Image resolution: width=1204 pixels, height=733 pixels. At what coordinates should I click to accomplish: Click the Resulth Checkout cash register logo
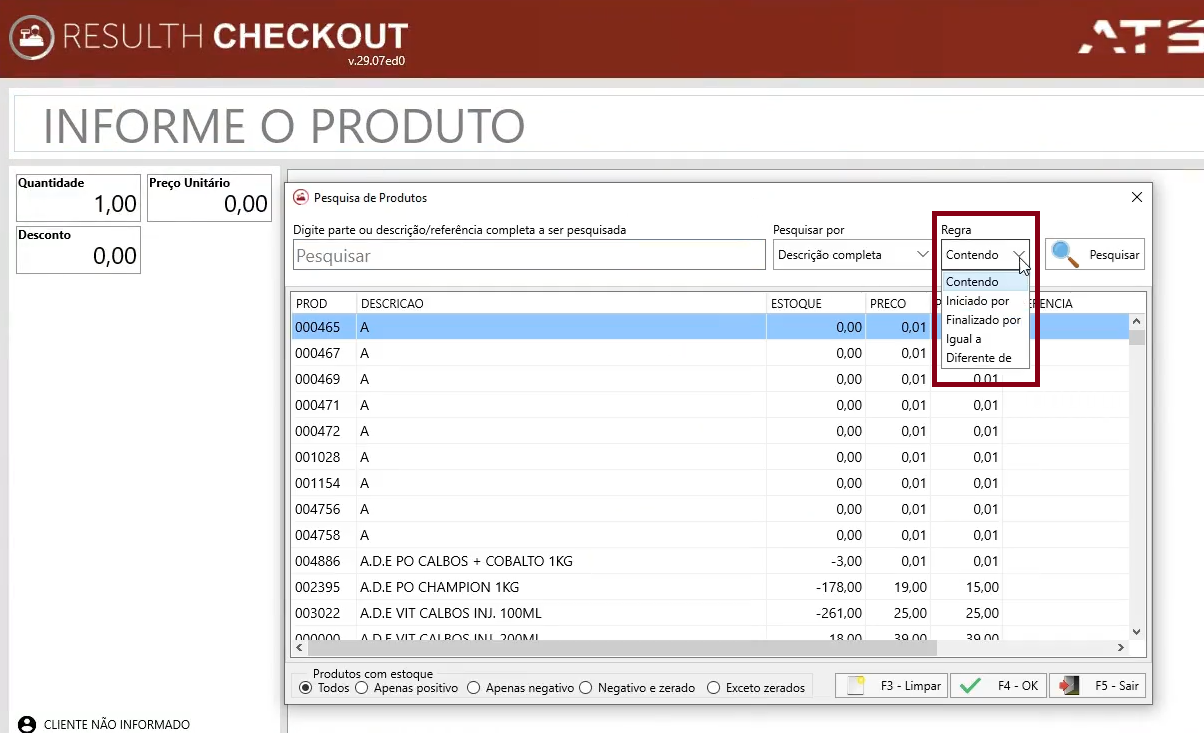click(32, 38)
